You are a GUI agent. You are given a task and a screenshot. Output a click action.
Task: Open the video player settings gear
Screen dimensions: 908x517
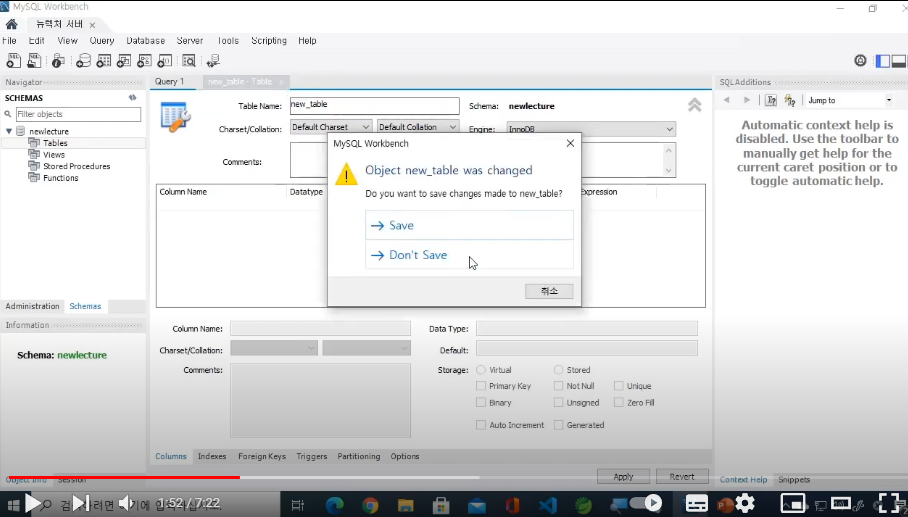[x=745, y=503]
